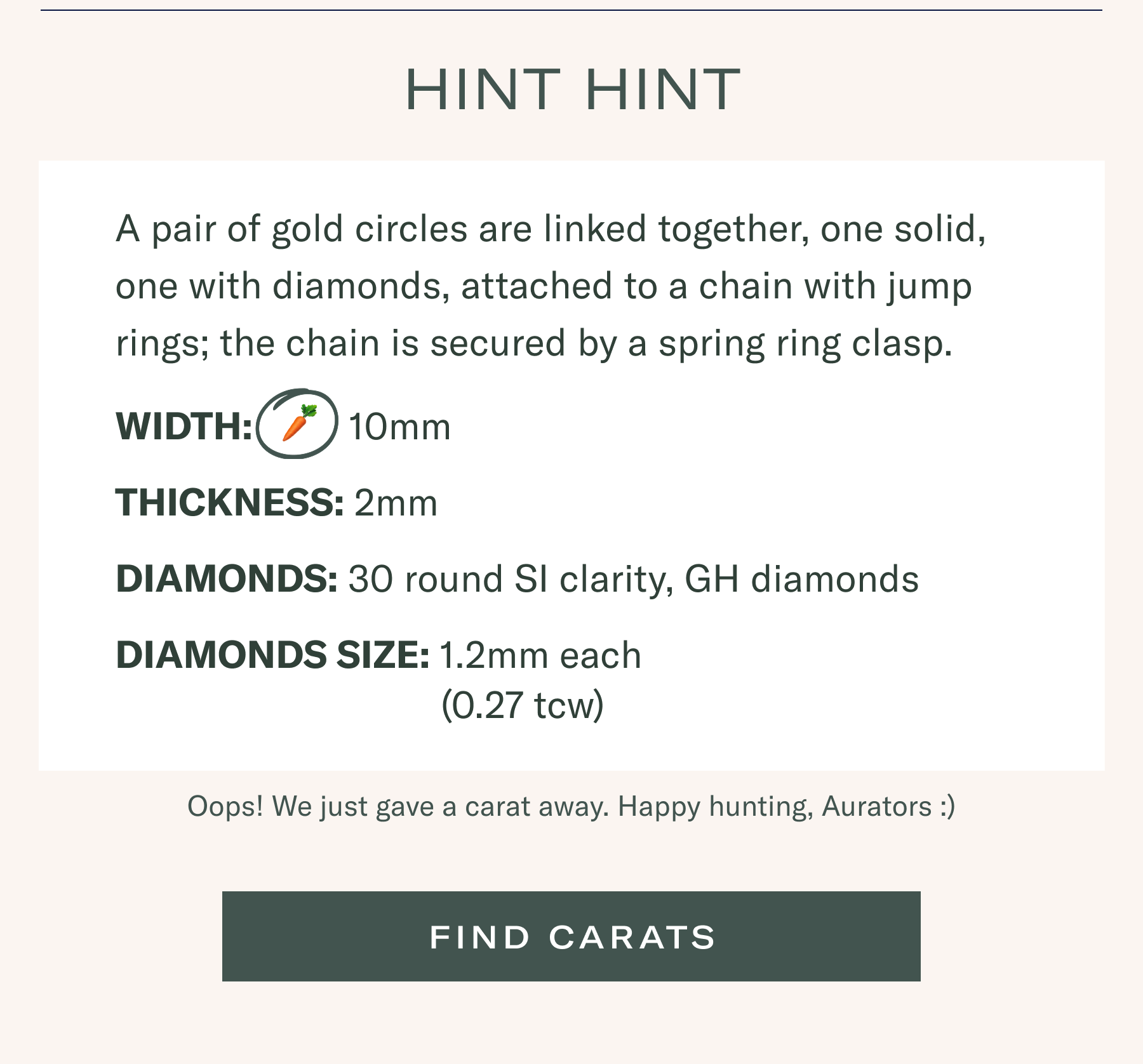The image size is (1143, 1064).
Task: Click the HINT HINT heading
Action: pyautogui.click(x=572, y=90)
